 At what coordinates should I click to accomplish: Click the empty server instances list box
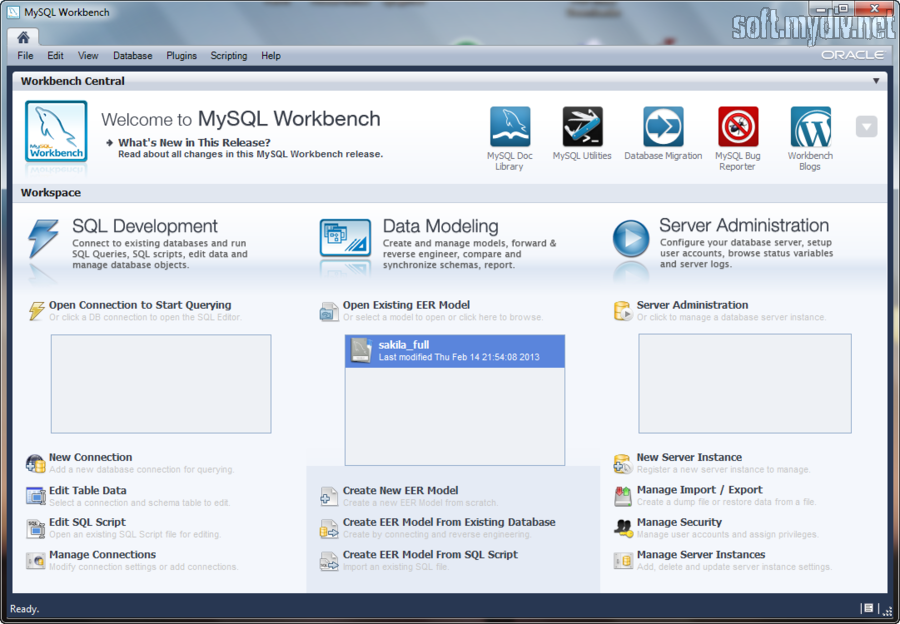click(745, 383)
